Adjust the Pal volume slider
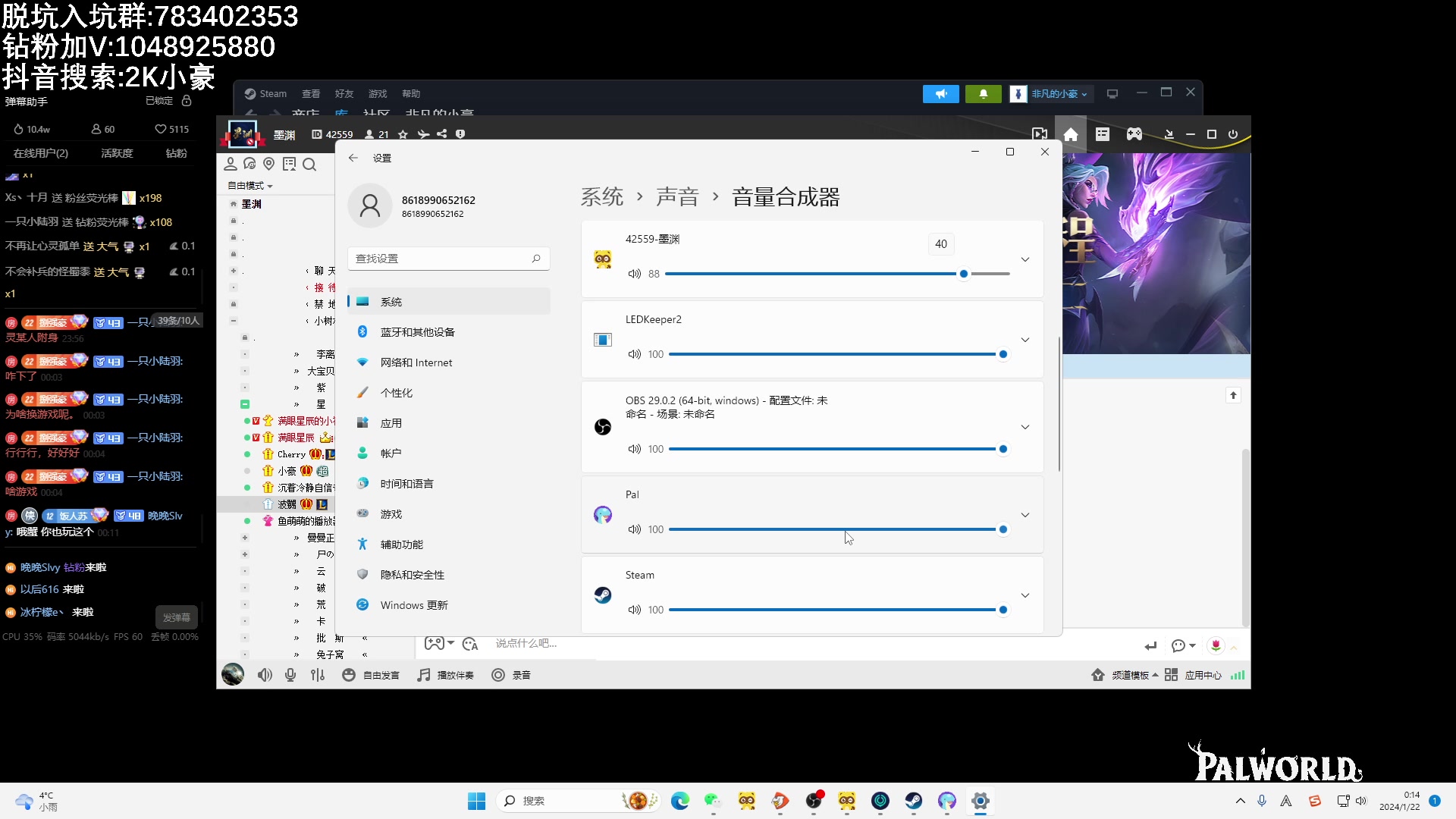The width and height of the screenshot is (1456, 819). 839,529
